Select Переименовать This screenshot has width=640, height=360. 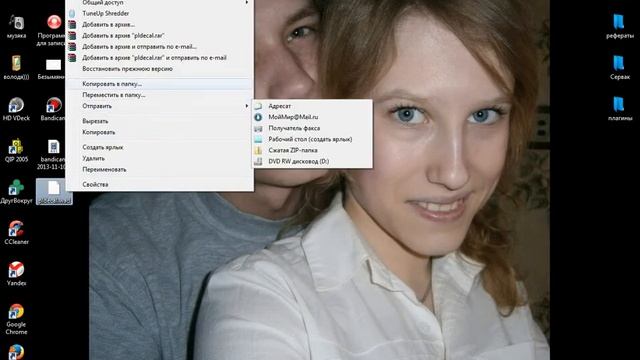click(159, 169)
